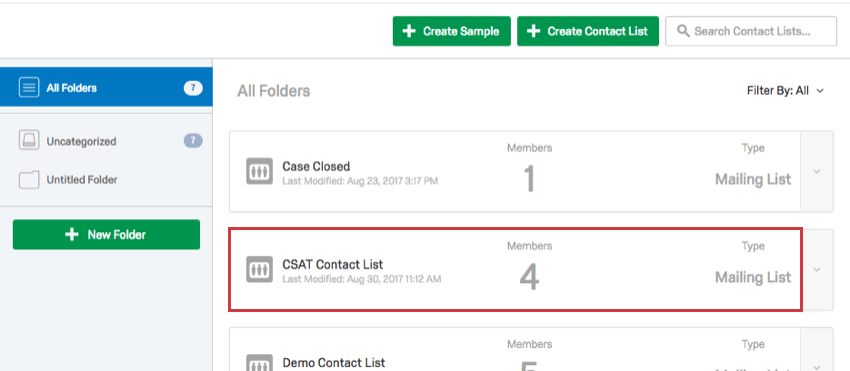Expand the CSAT Contact List options chevron

click(x=817, y=270)
